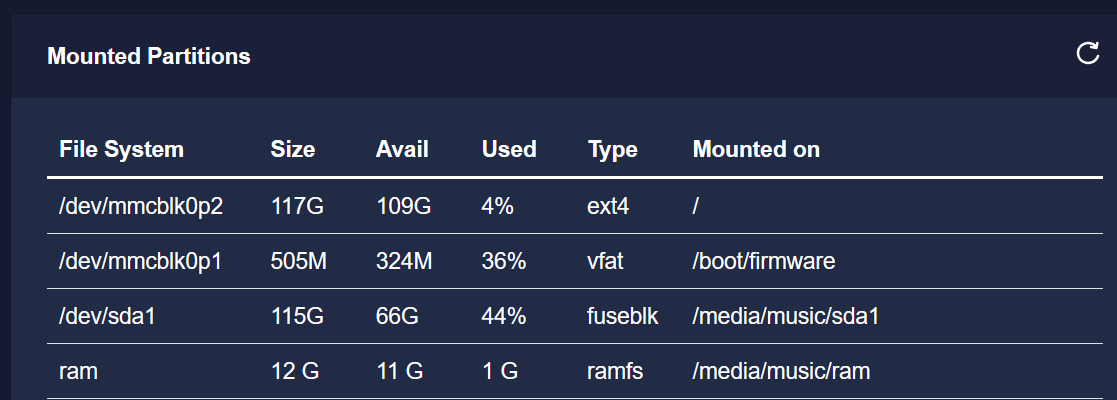The height and width of the screenshot is (400, 1117).
Task: Click the /boot/firmware mount path
Action: click(764, 261)
